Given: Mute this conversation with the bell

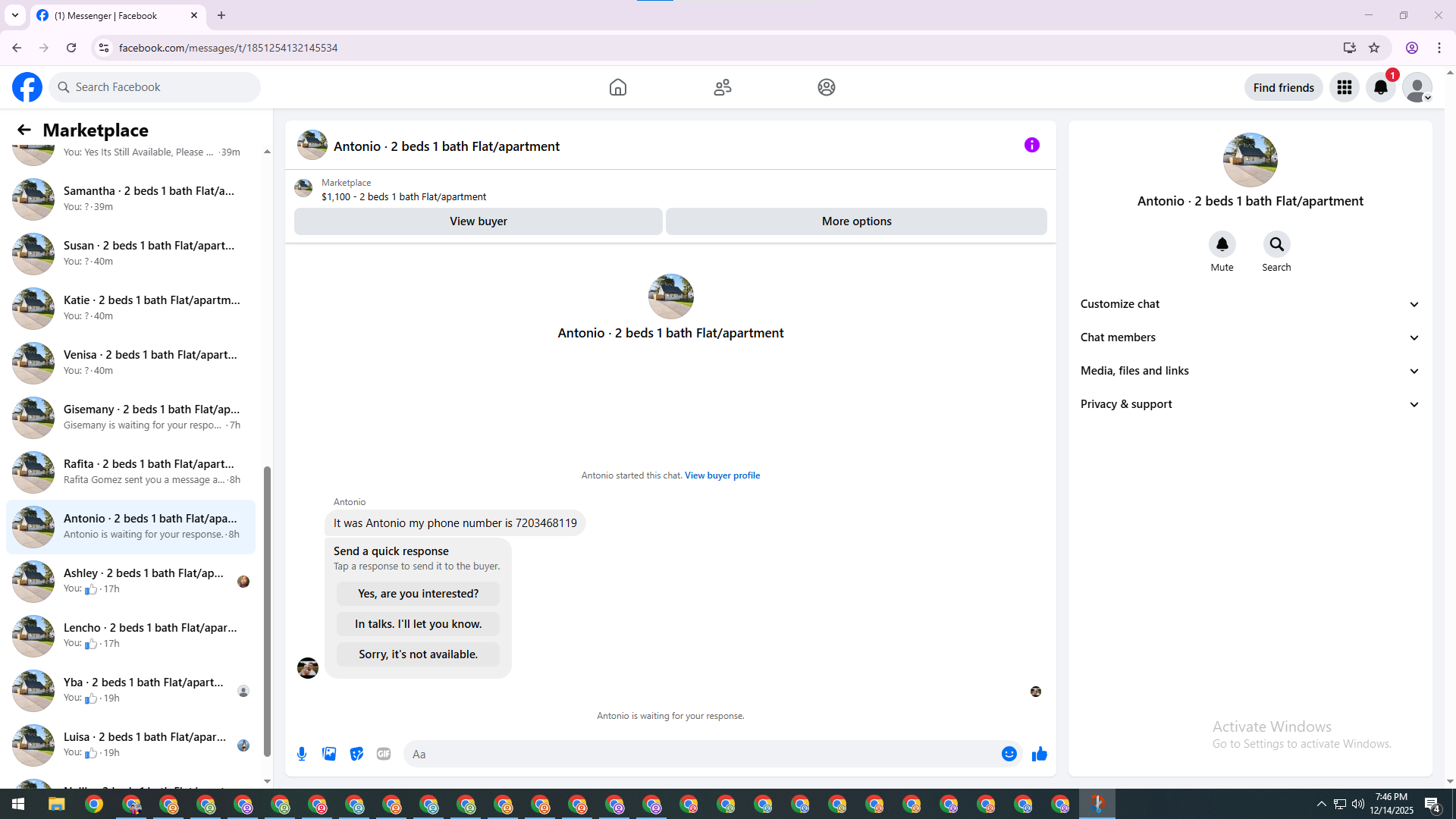Looking at the screenshot, I should coord(1222,244).
